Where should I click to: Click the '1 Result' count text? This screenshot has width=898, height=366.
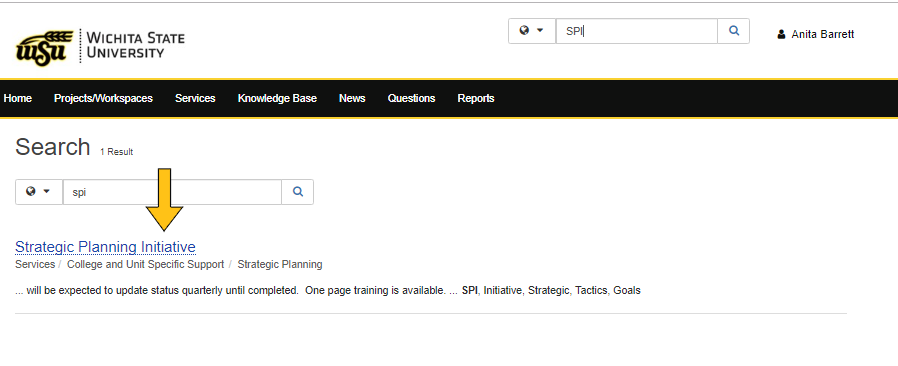click(x=117, y=152)
